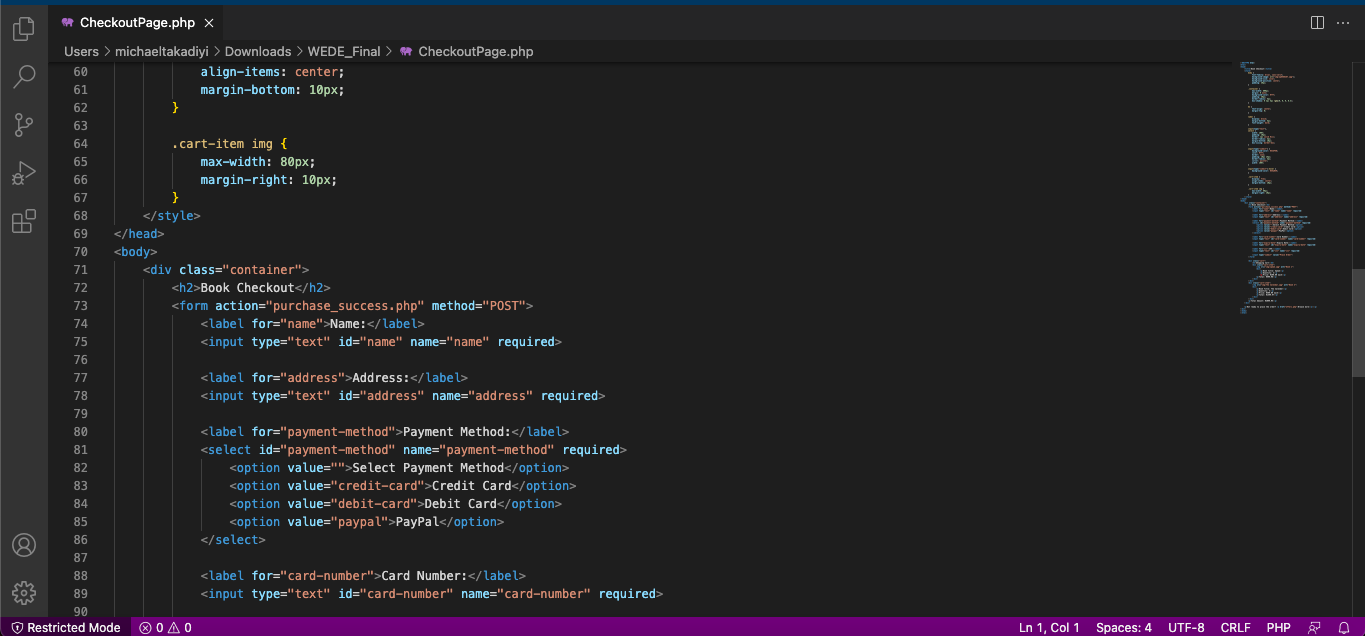
Task: Click the "PayPal" option text
Action: click(417, 522)
